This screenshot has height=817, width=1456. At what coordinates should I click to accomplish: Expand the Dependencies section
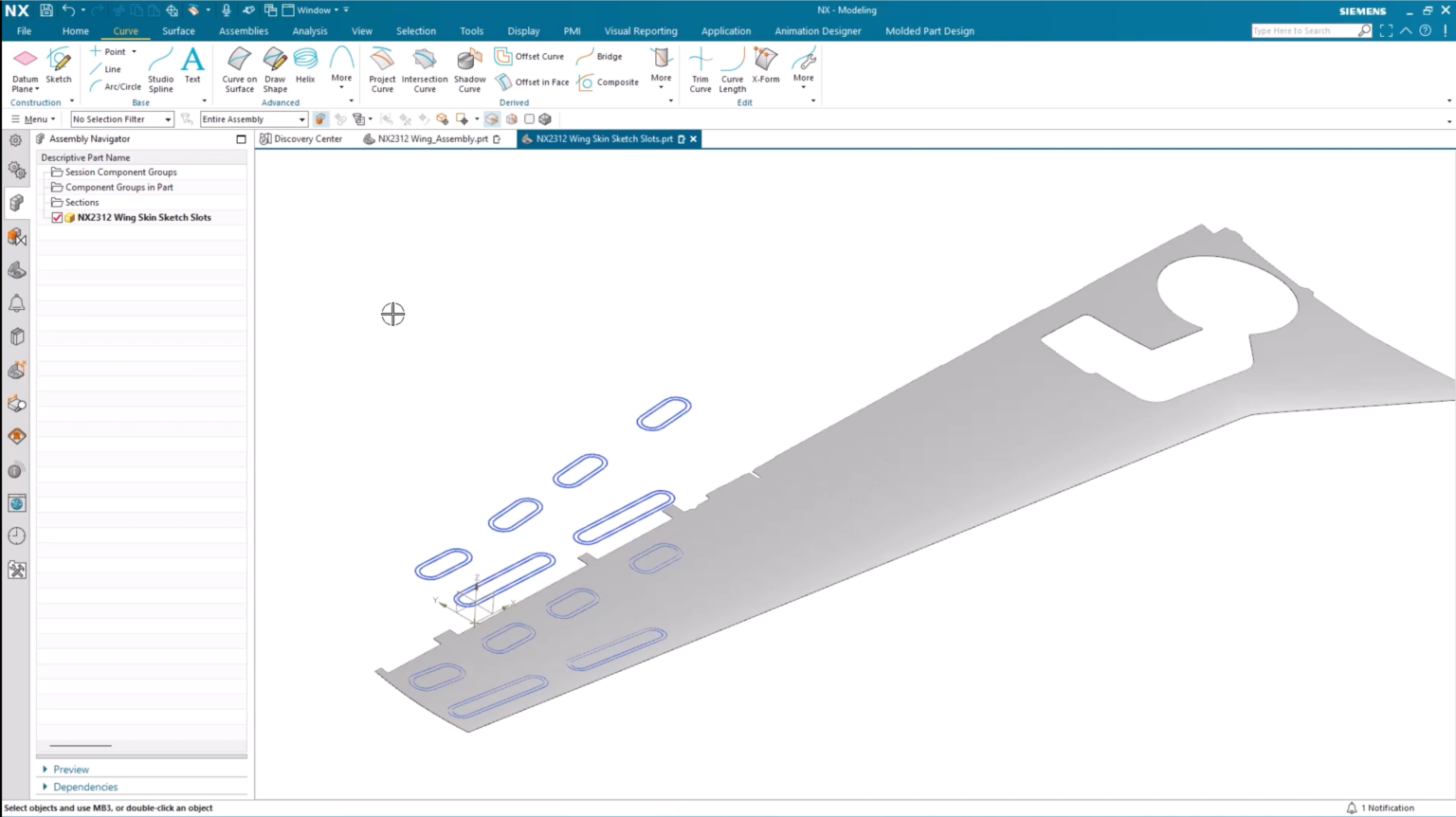pos(45,787)
